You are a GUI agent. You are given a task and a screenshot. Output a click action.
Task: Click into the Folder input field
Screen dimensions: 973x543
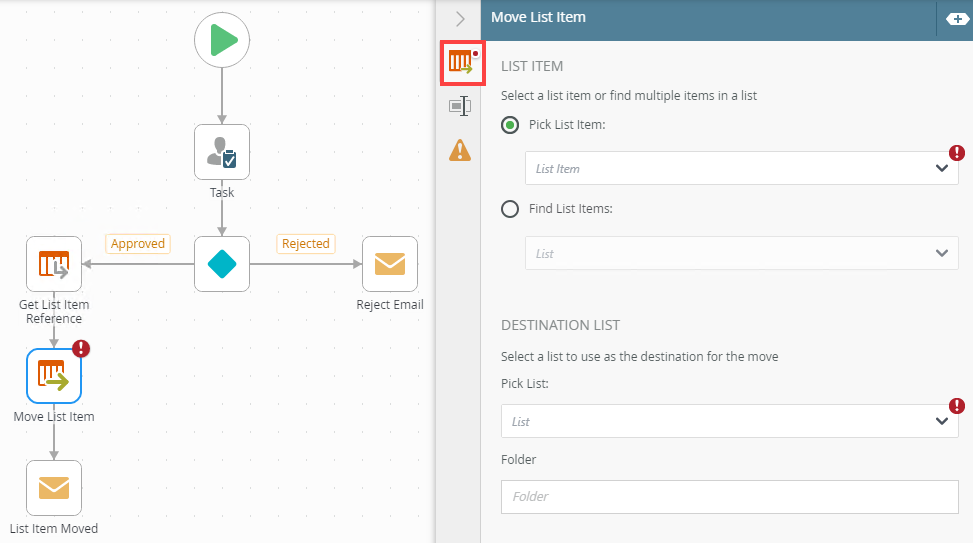(x=730, y=496)
